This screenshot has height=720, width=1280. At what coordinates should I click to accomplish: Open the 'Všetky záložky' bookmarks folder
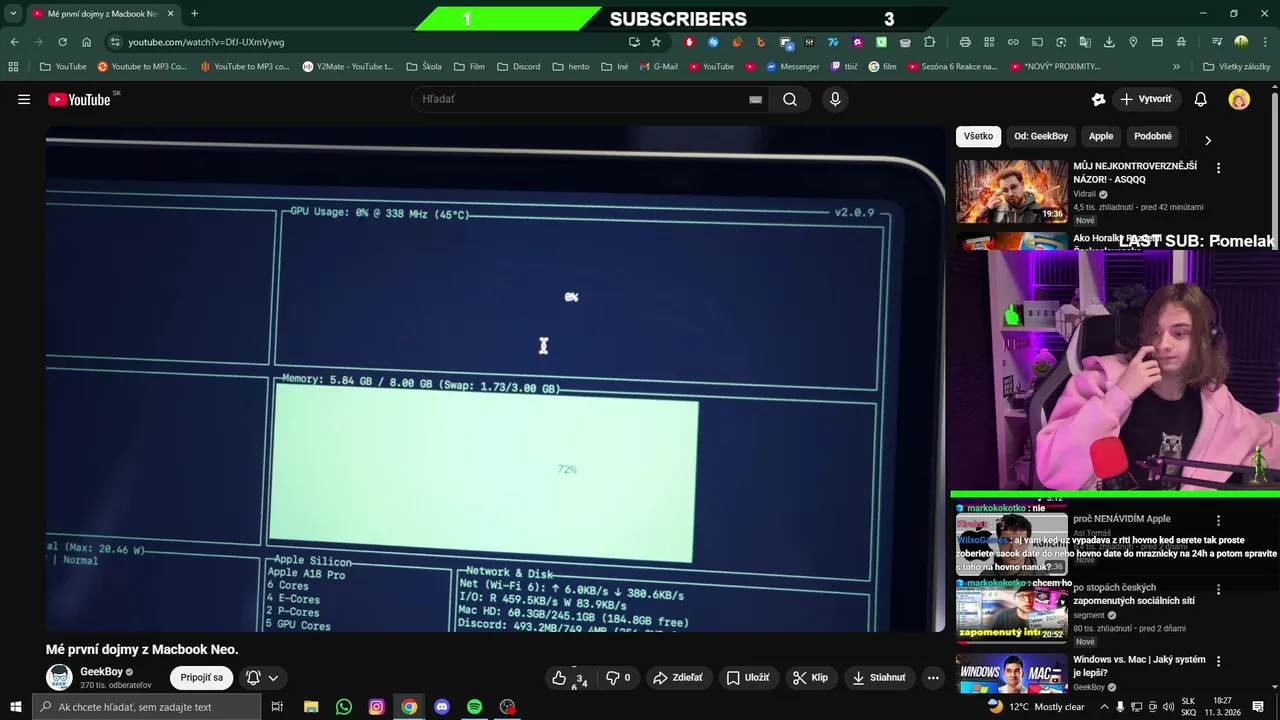pyautogui.click(x=1236, y=67)
